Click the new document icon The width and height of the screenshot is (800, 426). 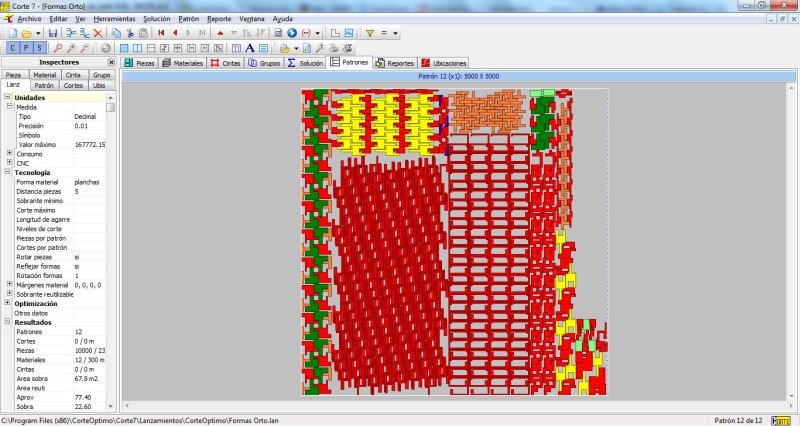coord(11,33)
